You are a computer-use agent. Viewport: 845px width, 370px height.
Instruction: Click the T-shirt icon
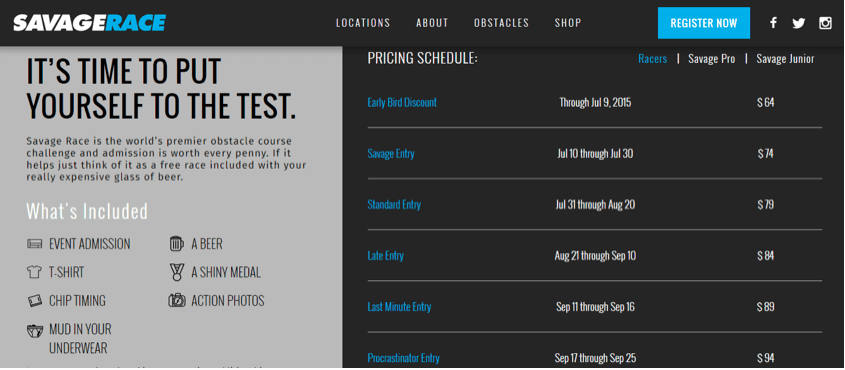coord(34,272)
